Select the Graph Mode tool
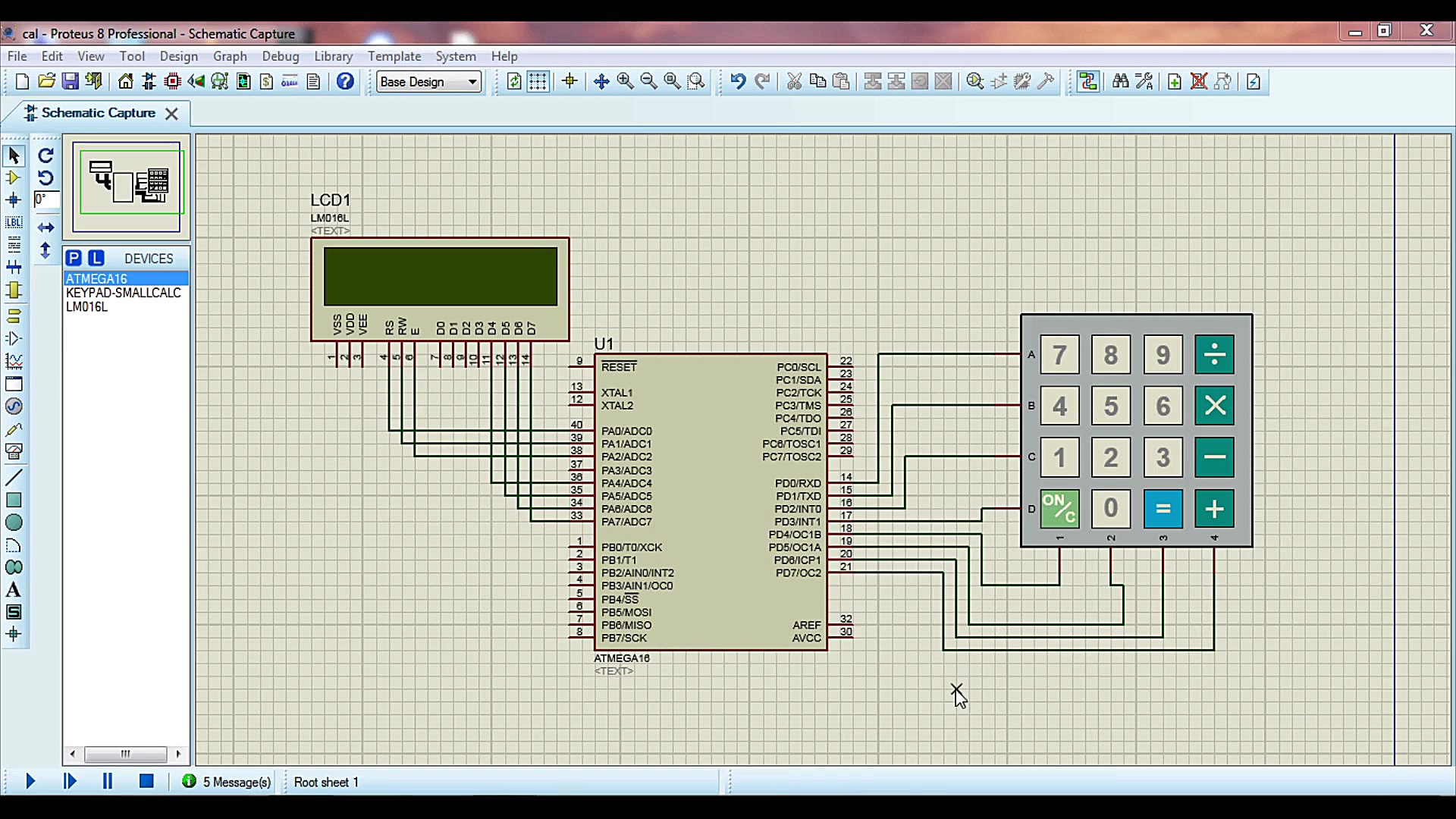 [x=14, y=361]
